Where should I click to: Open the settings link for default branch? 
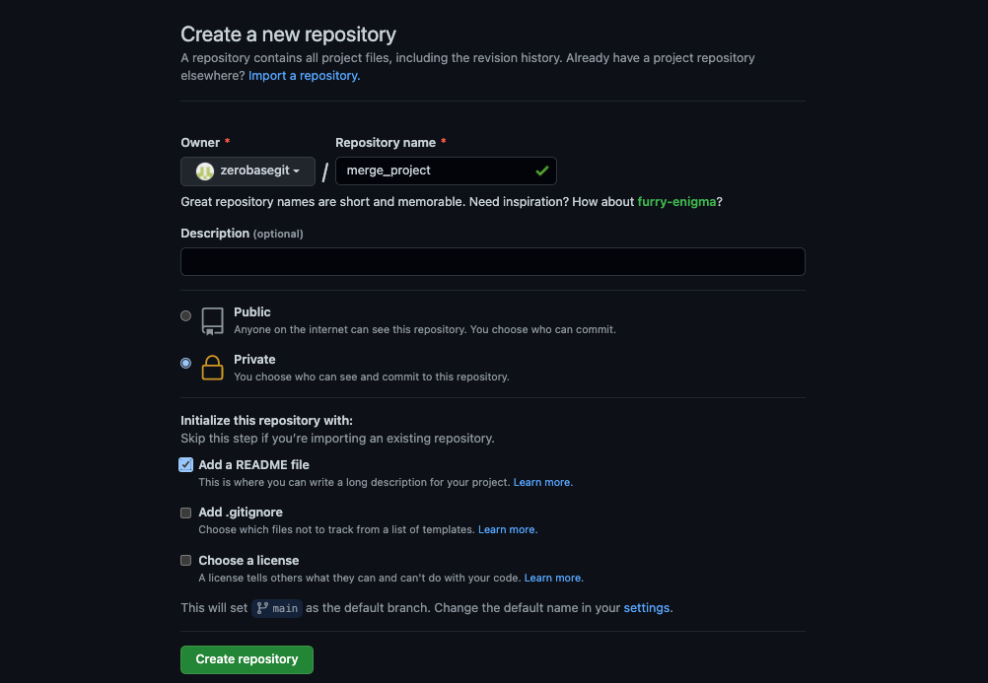point(647,608)
